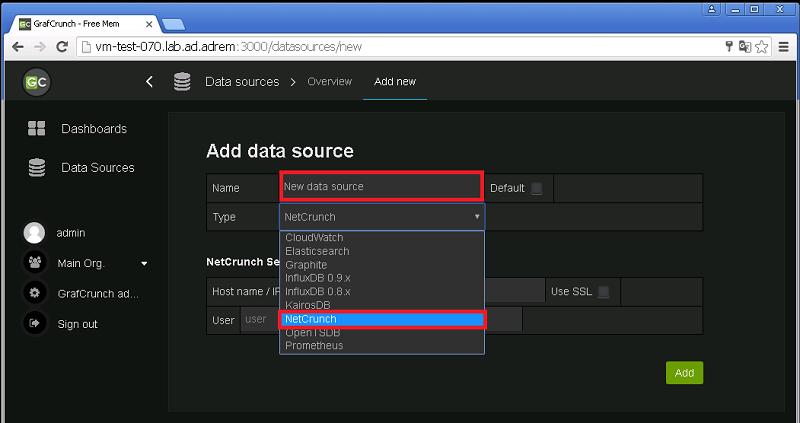Go back with browser back arrow
This screenshot has width=800, height=423.
[x=18, y=47]
